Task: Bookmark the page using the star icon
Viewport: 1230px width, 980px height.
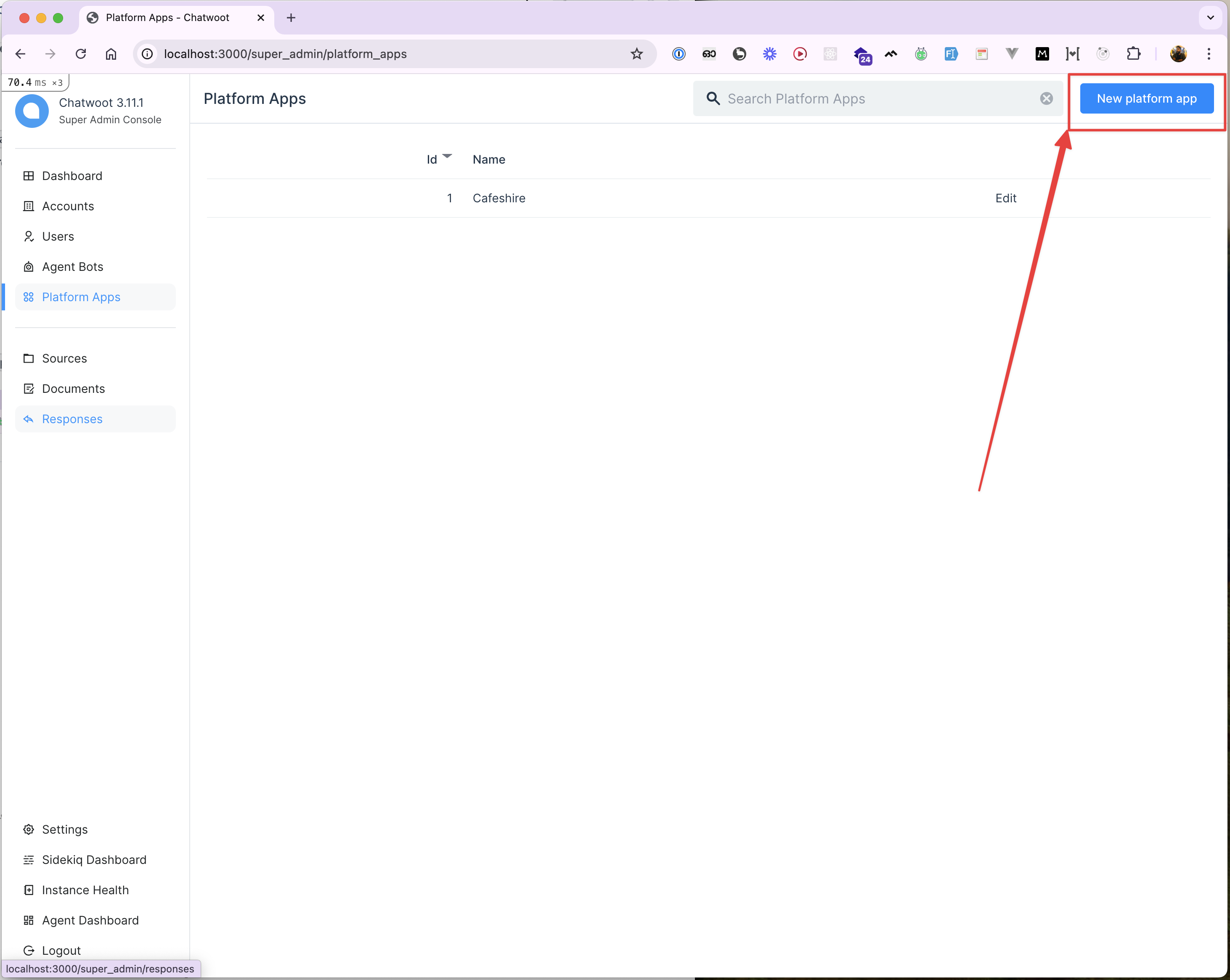Action: click(637, 53)
